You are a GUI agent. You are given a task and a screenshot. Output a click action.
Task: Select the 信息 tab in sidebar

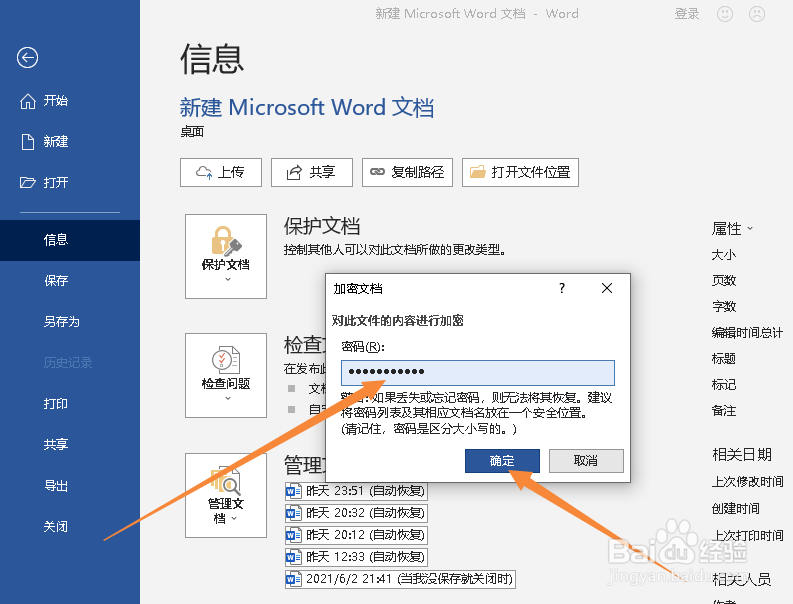click(x=70, y=240)
